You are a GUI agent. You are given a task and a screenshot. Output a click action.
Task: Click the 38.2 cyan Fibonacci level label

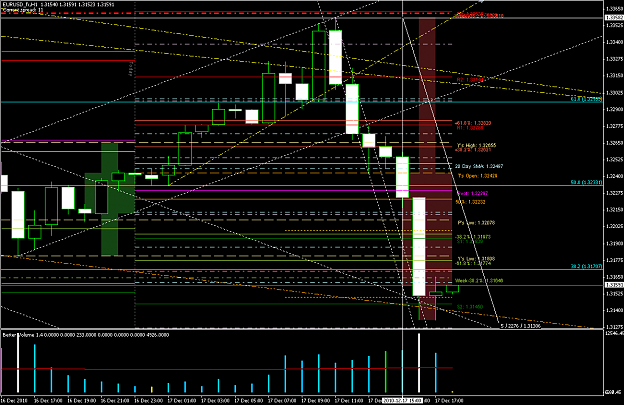click(586, 266)
